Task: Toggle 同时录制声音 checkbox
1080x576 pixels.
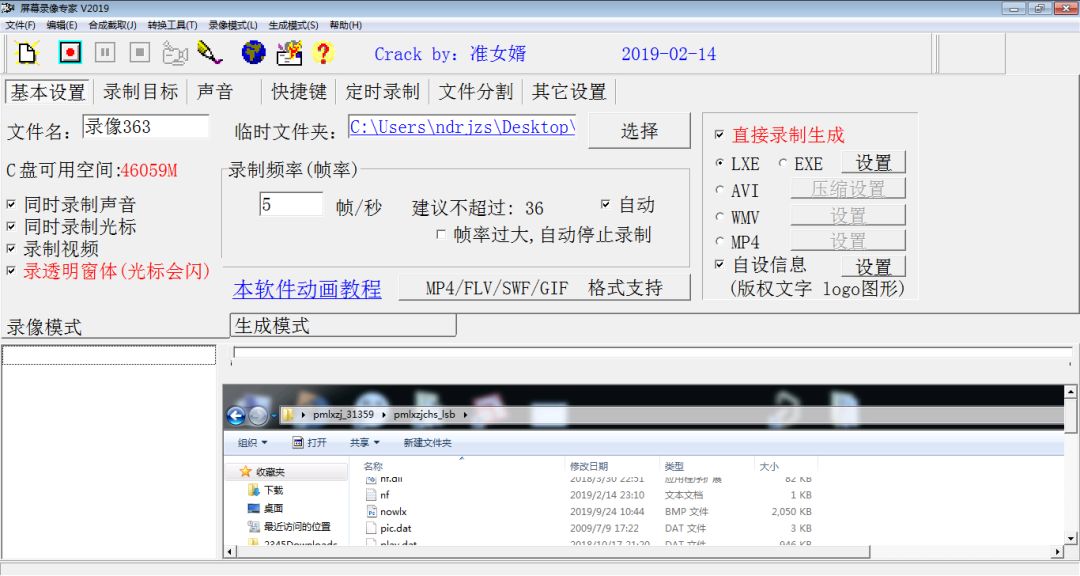Action: coord(10,204)
